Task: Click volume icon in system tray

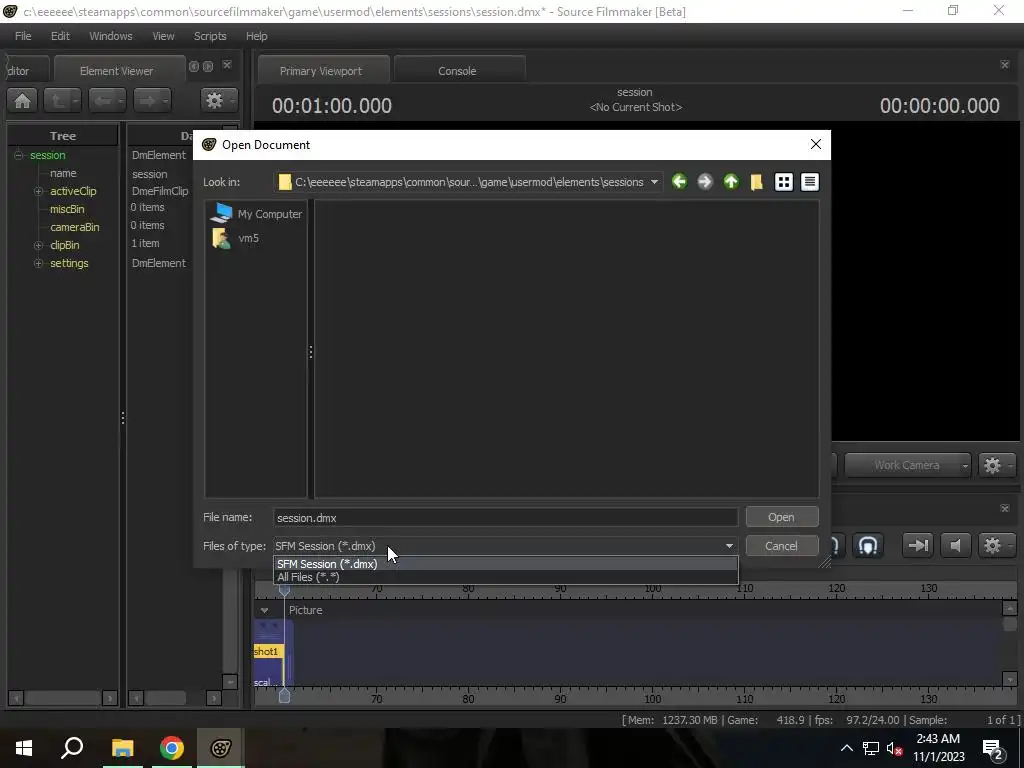Action: 894,748
